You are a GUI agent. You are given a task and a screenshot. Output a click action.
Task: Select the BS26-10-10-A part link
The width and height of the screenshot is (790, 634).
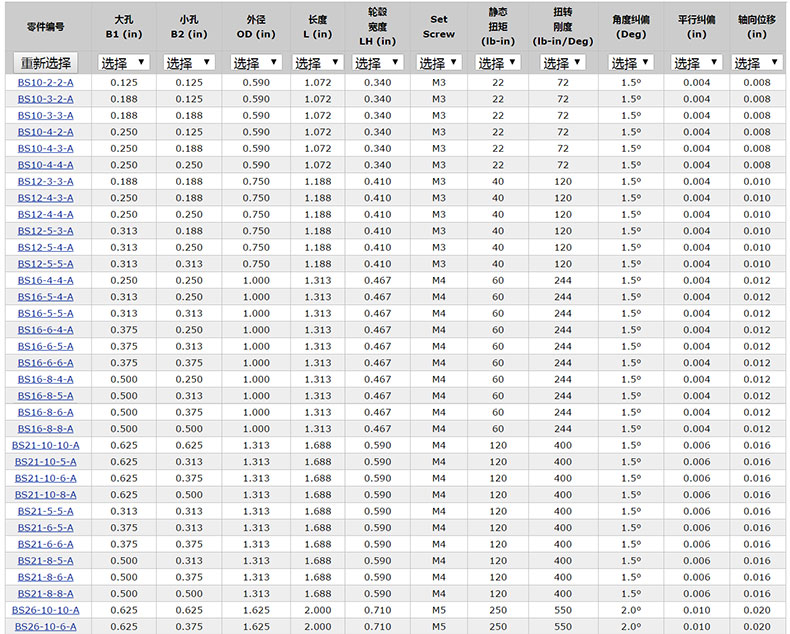point(45,610)
